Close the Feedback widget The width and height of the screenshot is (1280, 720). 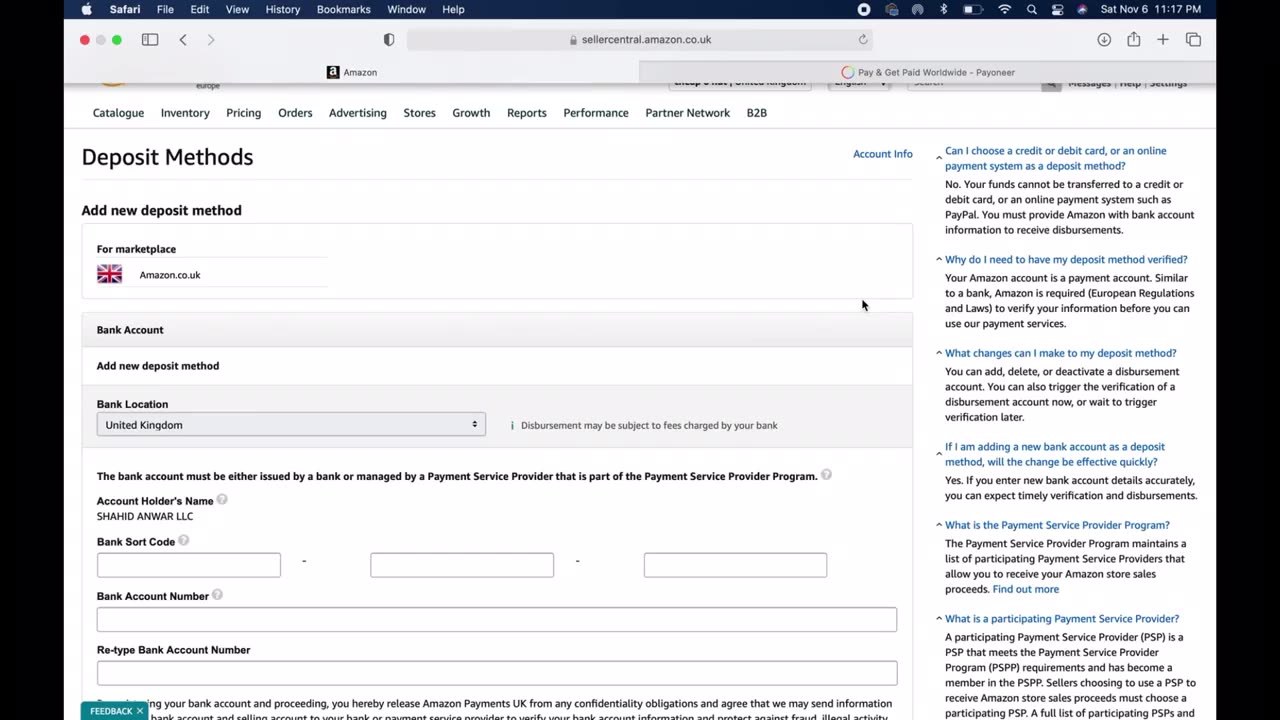pos(140,711)
